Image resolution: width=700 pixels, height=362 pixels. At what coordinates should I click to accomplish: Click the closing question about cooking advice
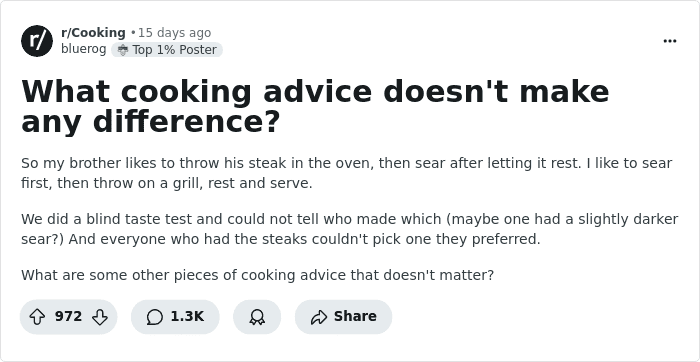(258, 275)
